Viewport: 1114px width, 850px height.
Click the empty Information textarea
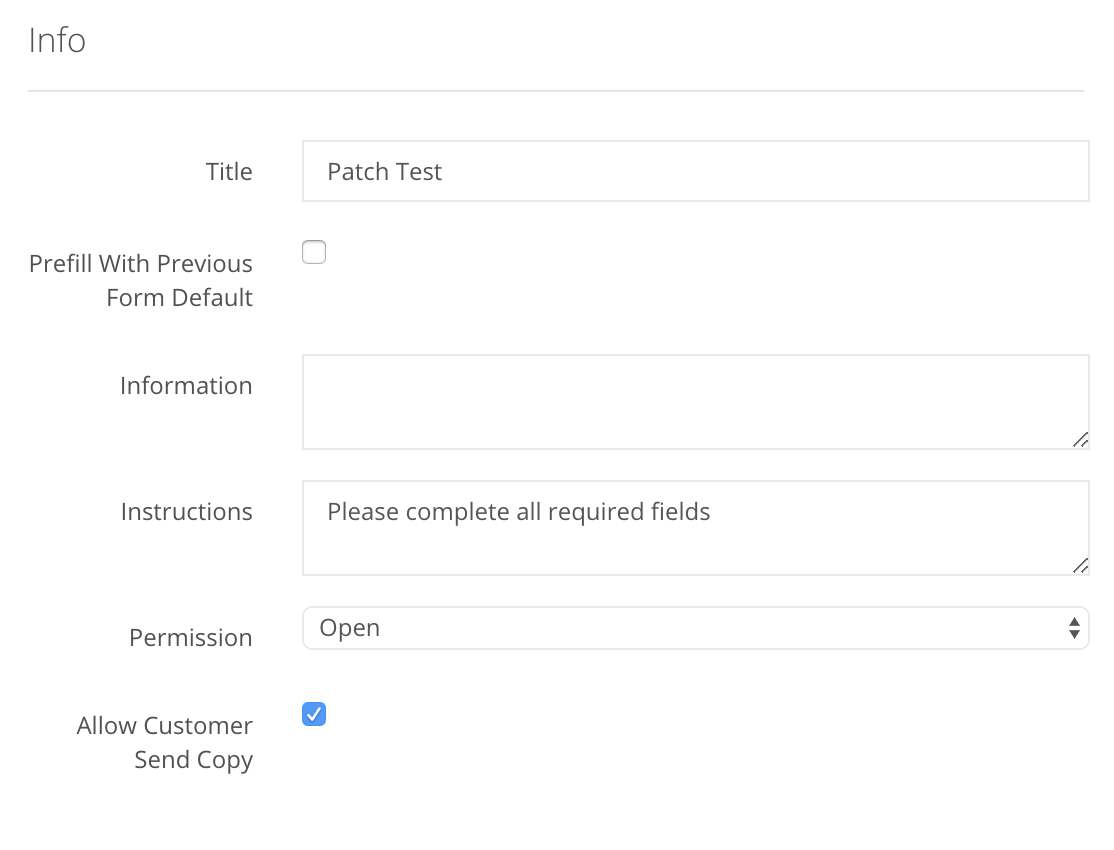pos(696,400)
